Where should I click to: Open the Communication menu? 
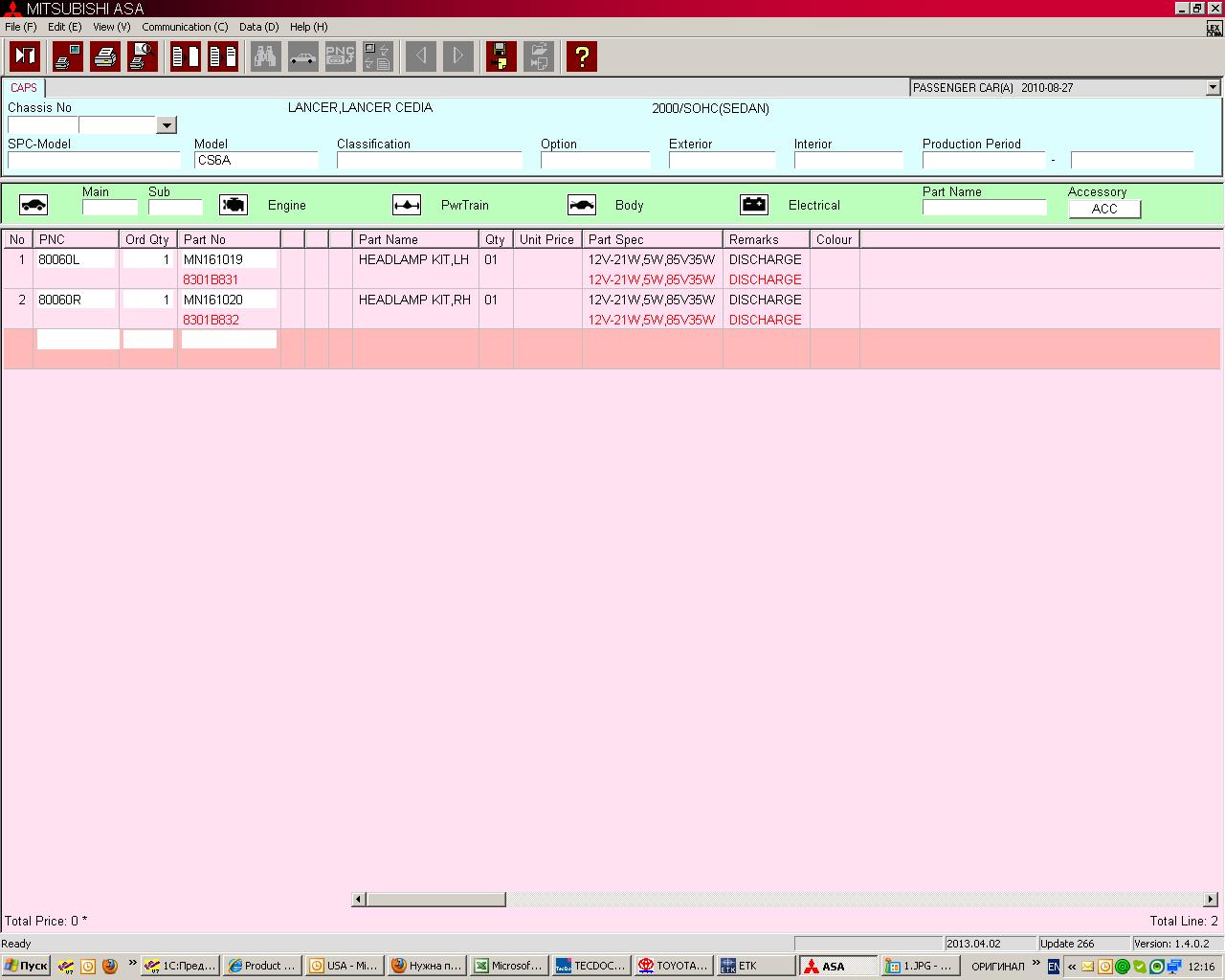click(185, 27)
